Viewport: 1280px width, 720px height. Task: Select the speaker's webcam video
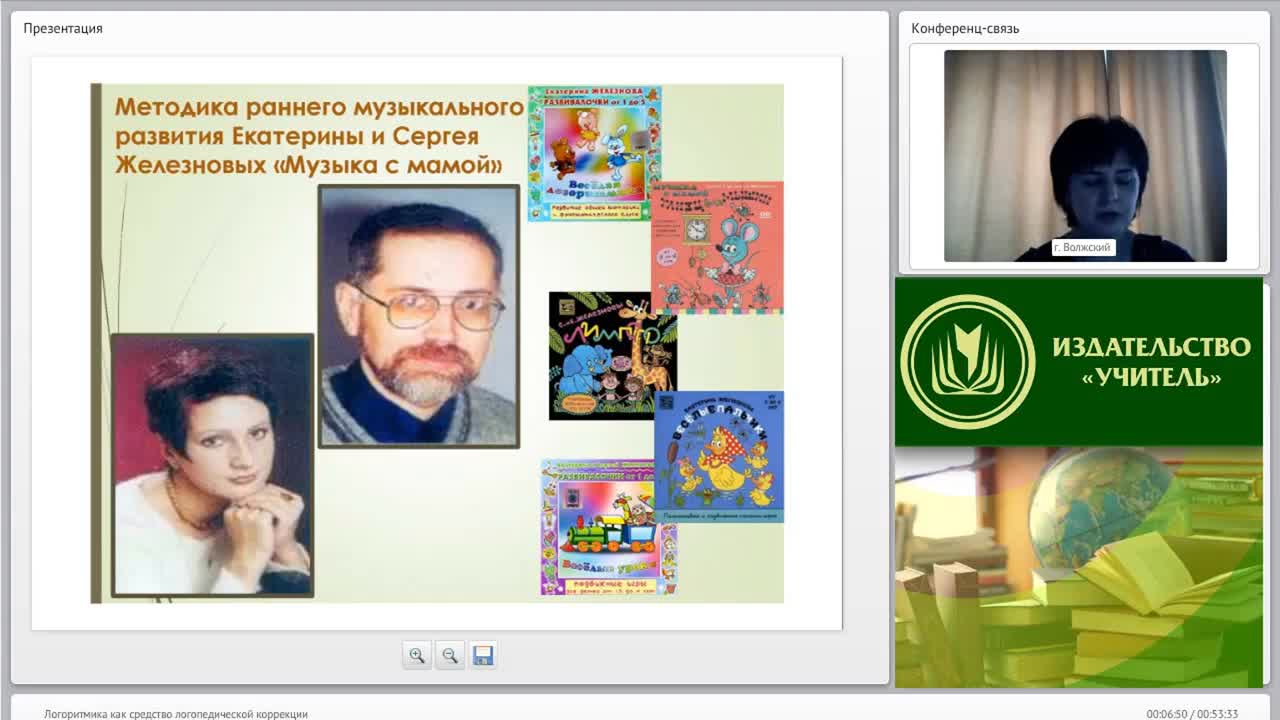coord(1085,156)
